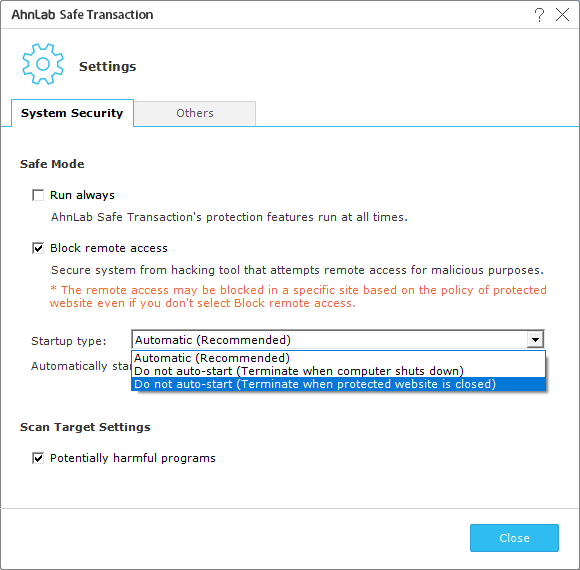Select the System Security tab
The height and width of the screenshot is (570, 580).
pos(72,113)
